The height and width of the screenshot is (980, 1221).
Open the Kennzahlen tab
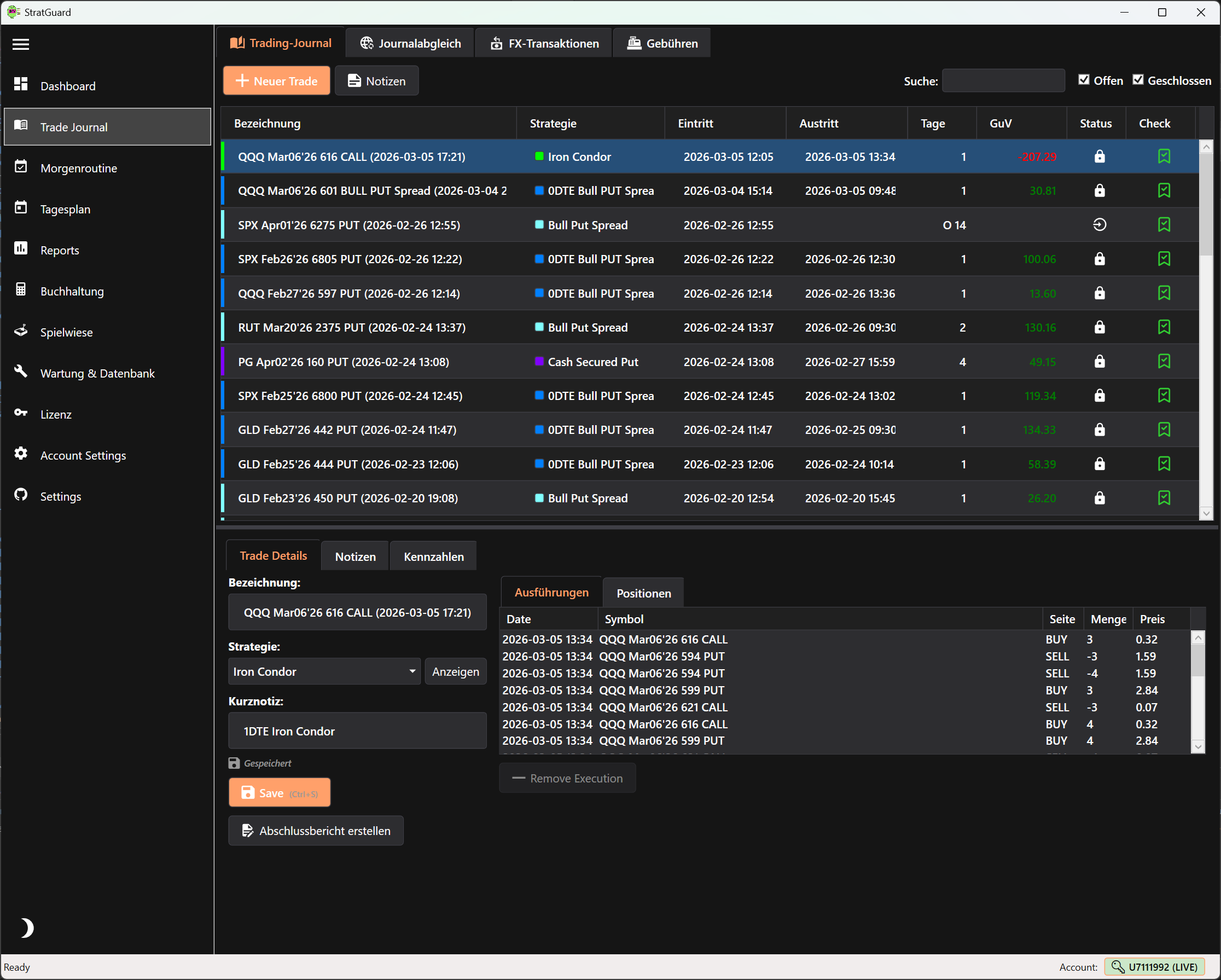(x=433, y=557)
